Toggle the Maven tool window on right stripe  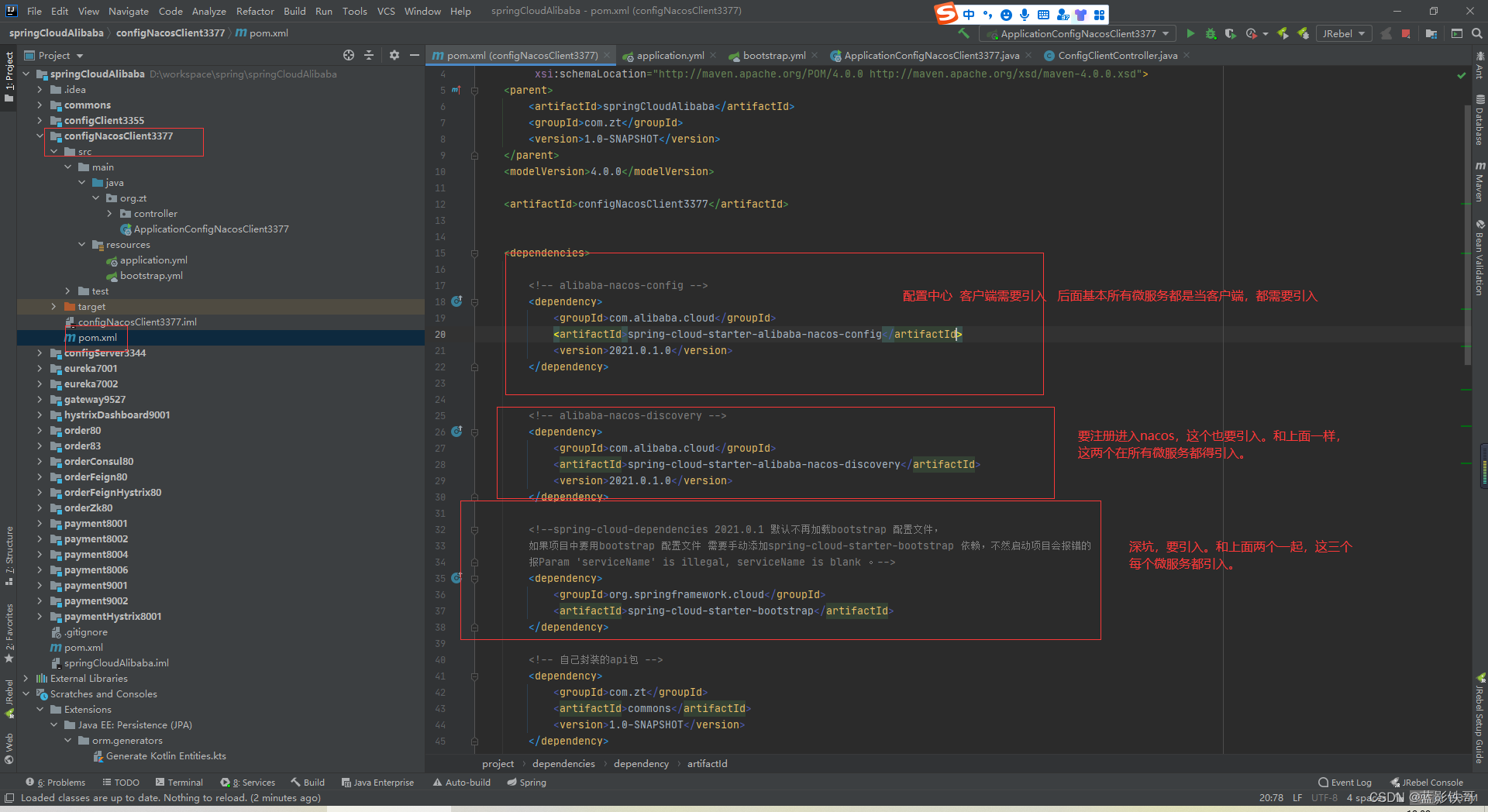(1479, 181)
